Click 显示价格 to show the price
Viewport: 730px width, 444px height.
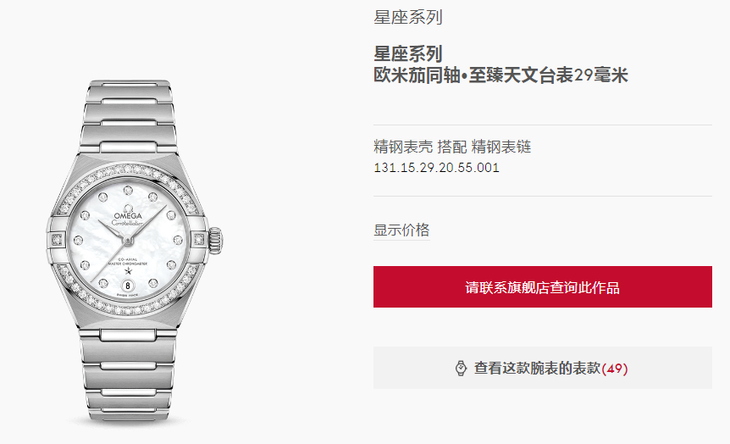pyautogui.click(x=401, y=230)
